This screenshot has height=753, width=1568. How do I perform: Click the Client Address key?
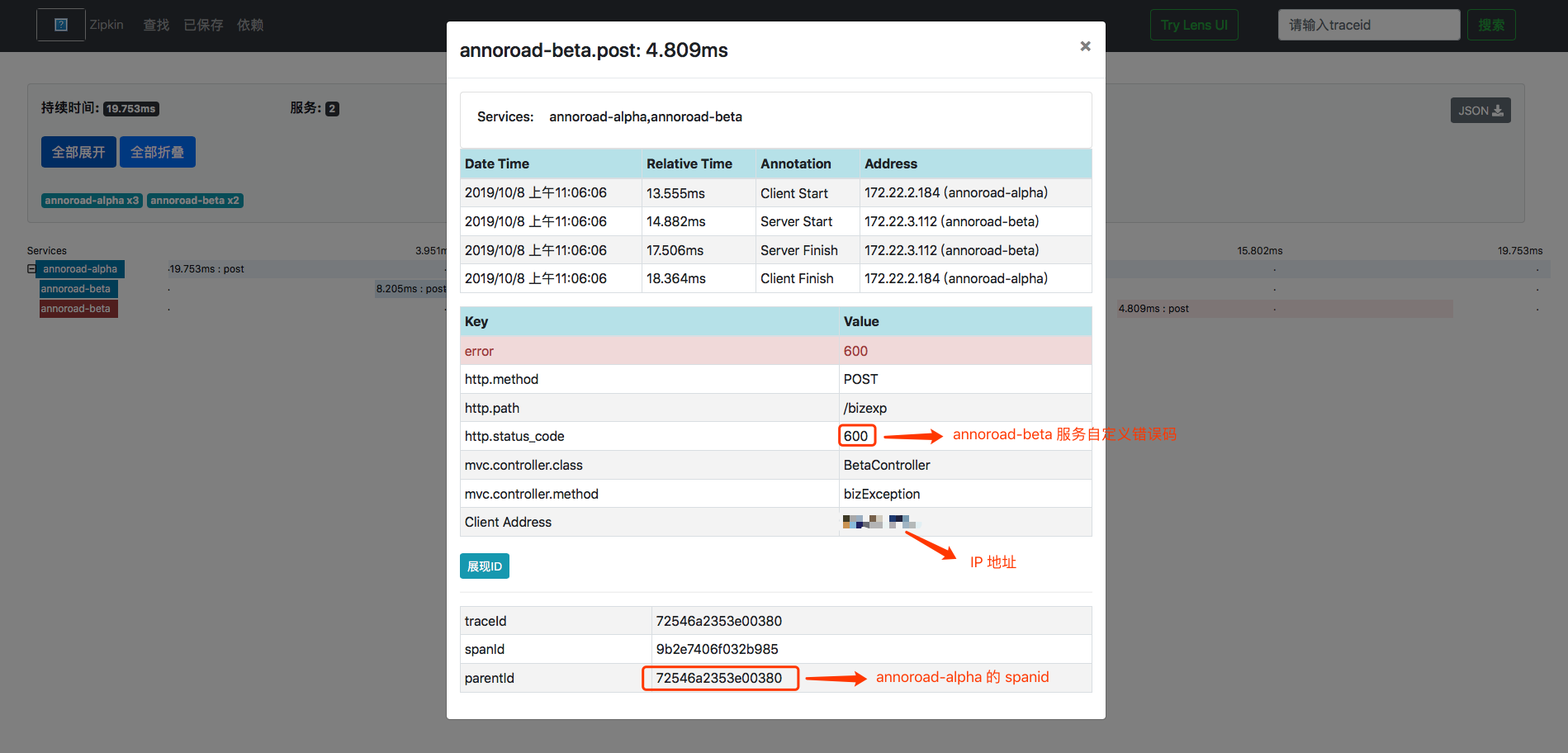(x=508, y=522)
